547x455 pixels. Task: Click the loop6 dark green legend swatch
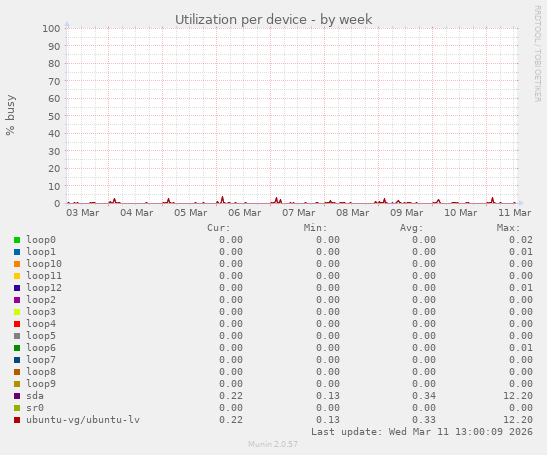tap(17, 348)
